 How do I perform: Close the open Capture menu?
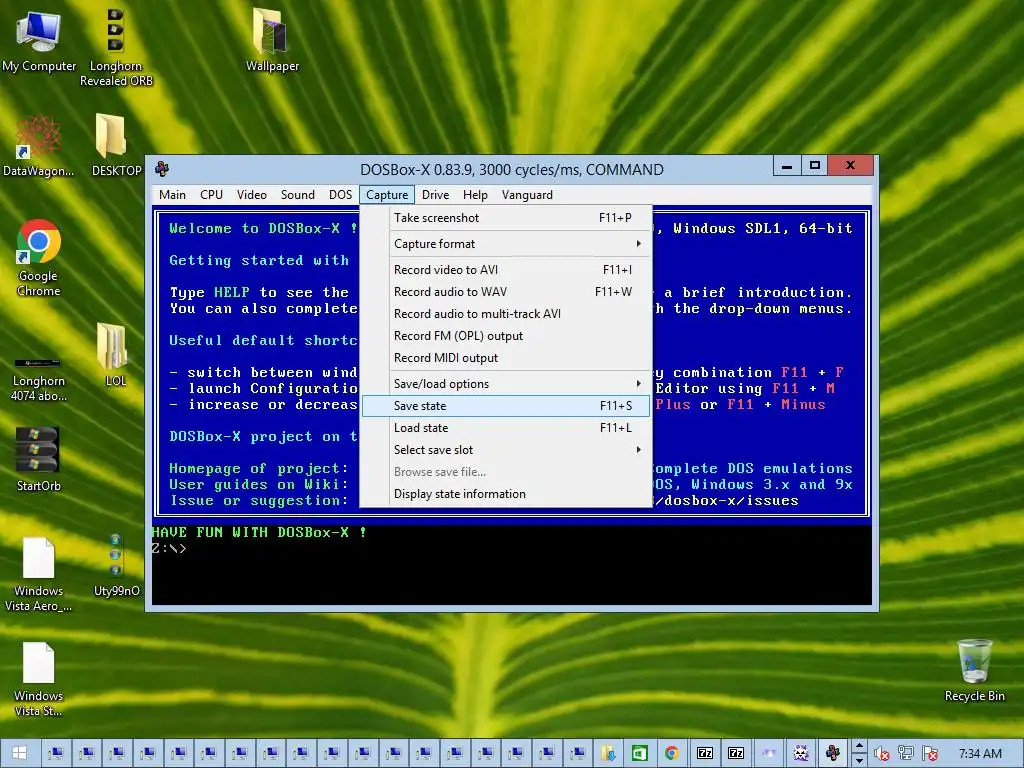point(387,195)
